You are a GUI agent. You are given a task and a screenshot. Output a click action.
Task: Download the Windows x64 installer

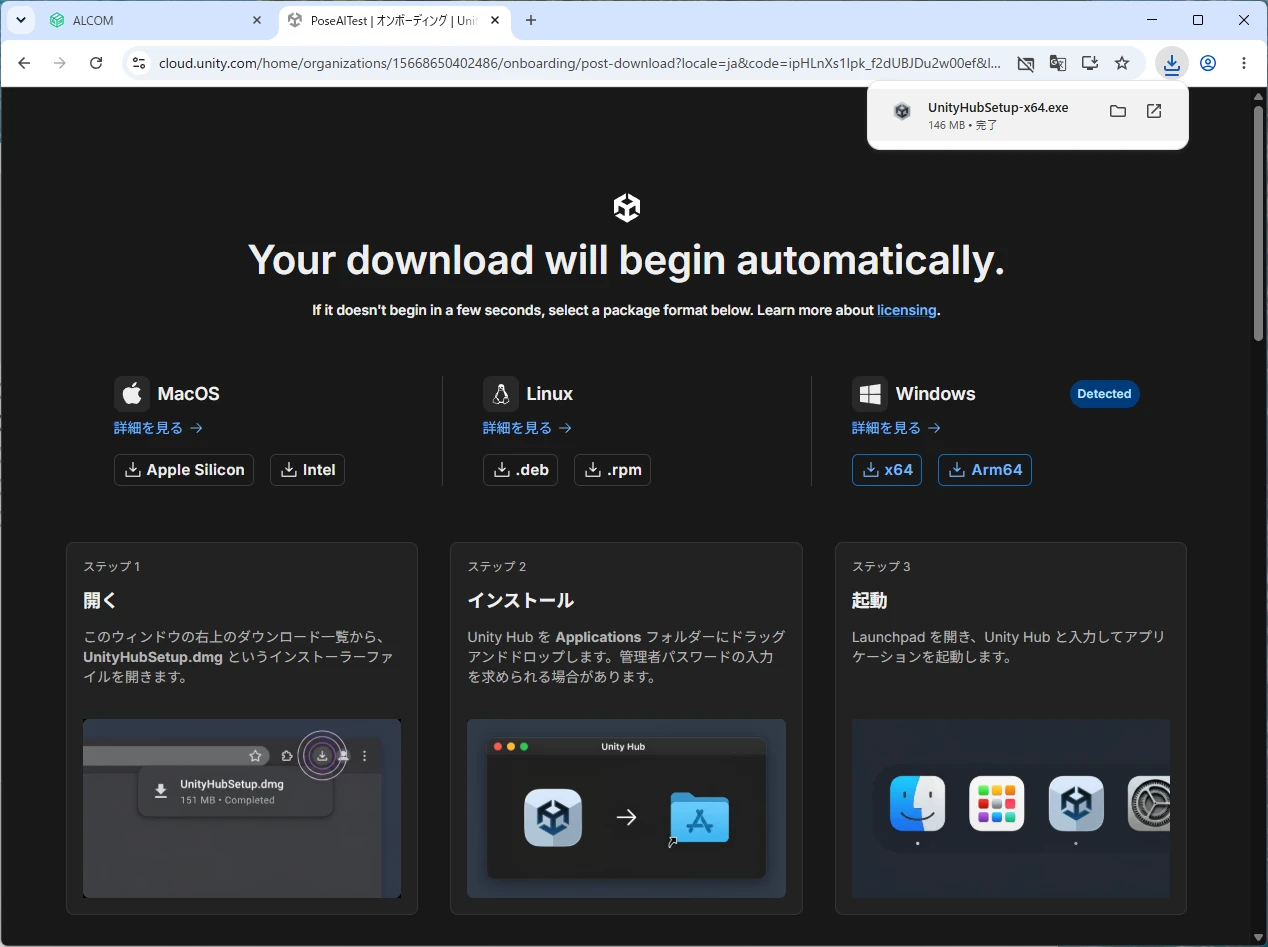tap(887, 470)
